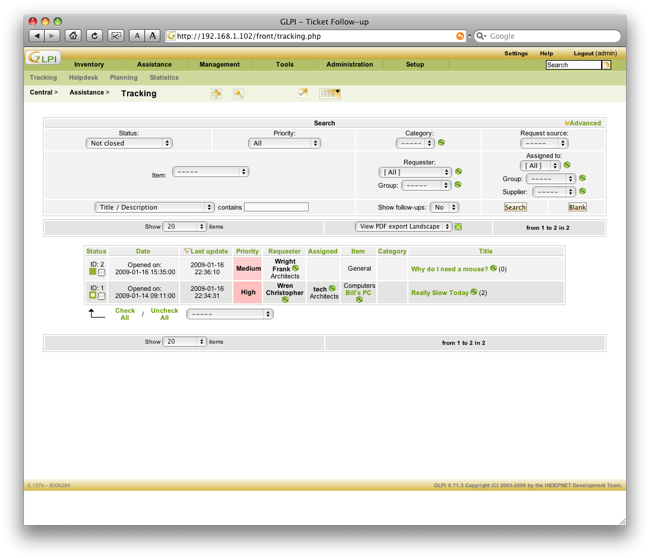Screen dimensions: 650x558
Task: Click the info icon beside tech assignee
Action: pos(332,288)
